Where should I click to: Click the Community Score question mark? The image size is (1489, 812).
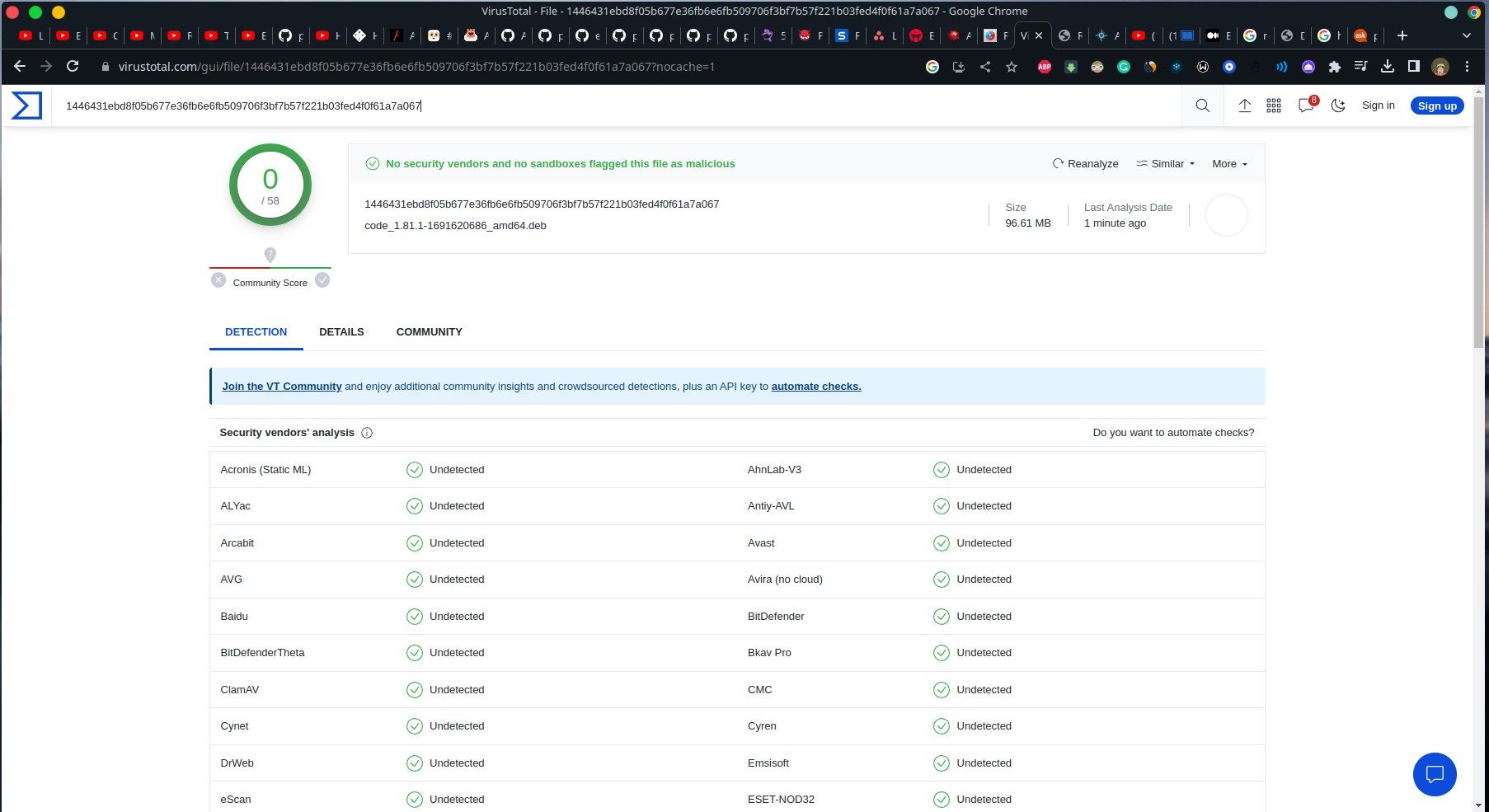(x=270, y=255)
